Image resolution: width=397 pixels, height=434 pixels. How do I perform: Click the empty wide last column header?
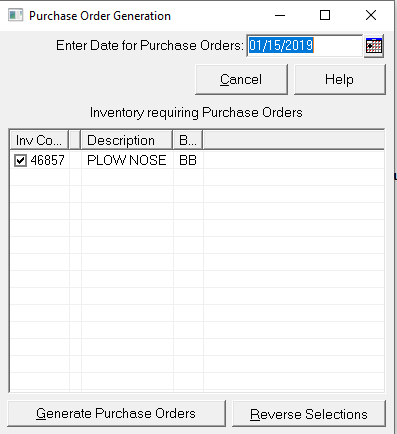294,140
